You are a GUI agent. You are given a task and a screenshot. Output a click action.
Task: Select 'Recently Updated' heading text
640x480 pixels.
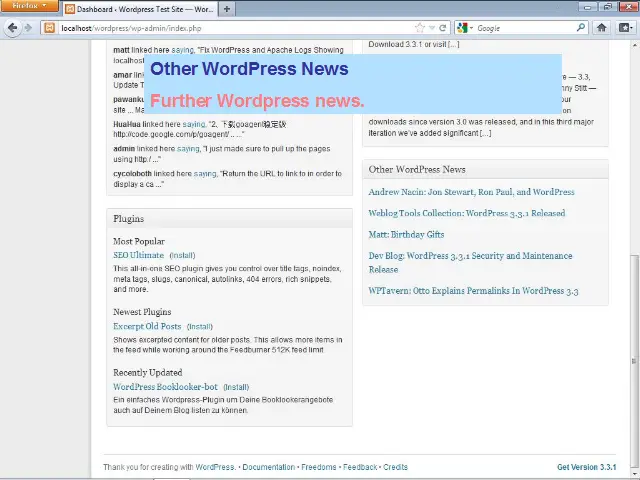click(148, 372)
